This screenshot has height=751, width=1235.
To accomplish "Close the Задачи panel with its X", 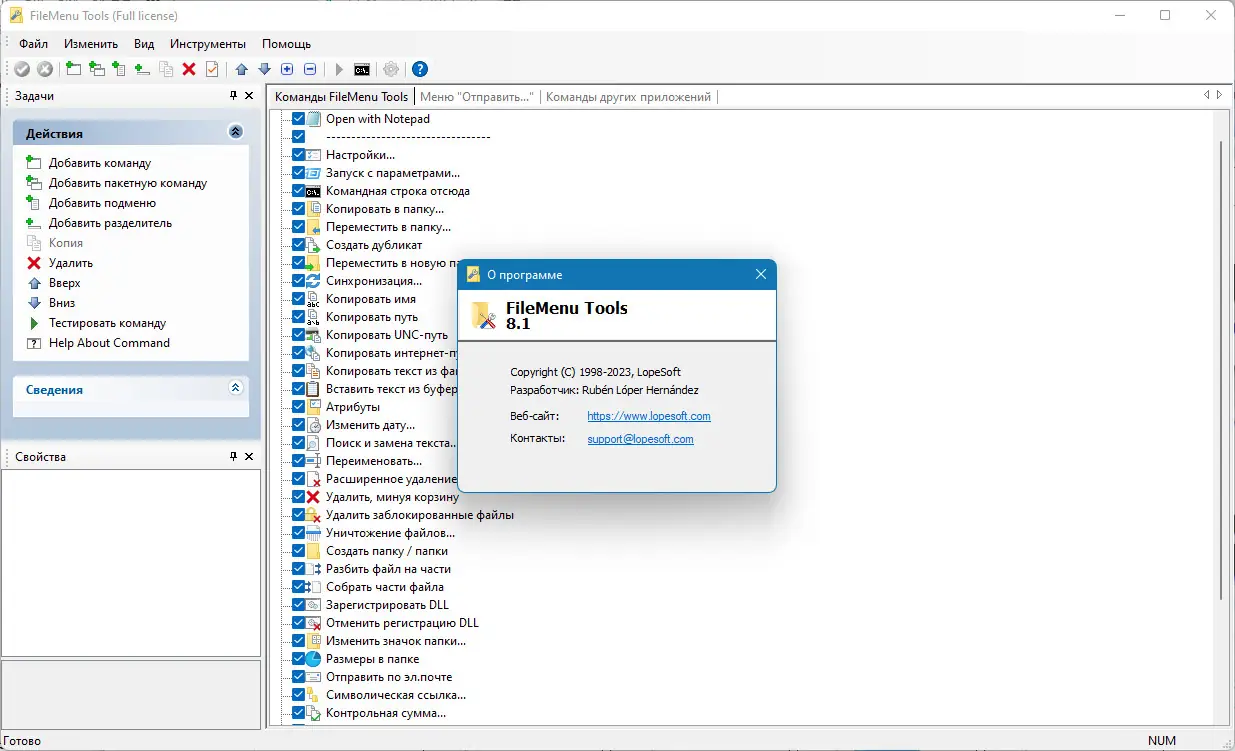I will pyautogui.click(x=249, y=96).
